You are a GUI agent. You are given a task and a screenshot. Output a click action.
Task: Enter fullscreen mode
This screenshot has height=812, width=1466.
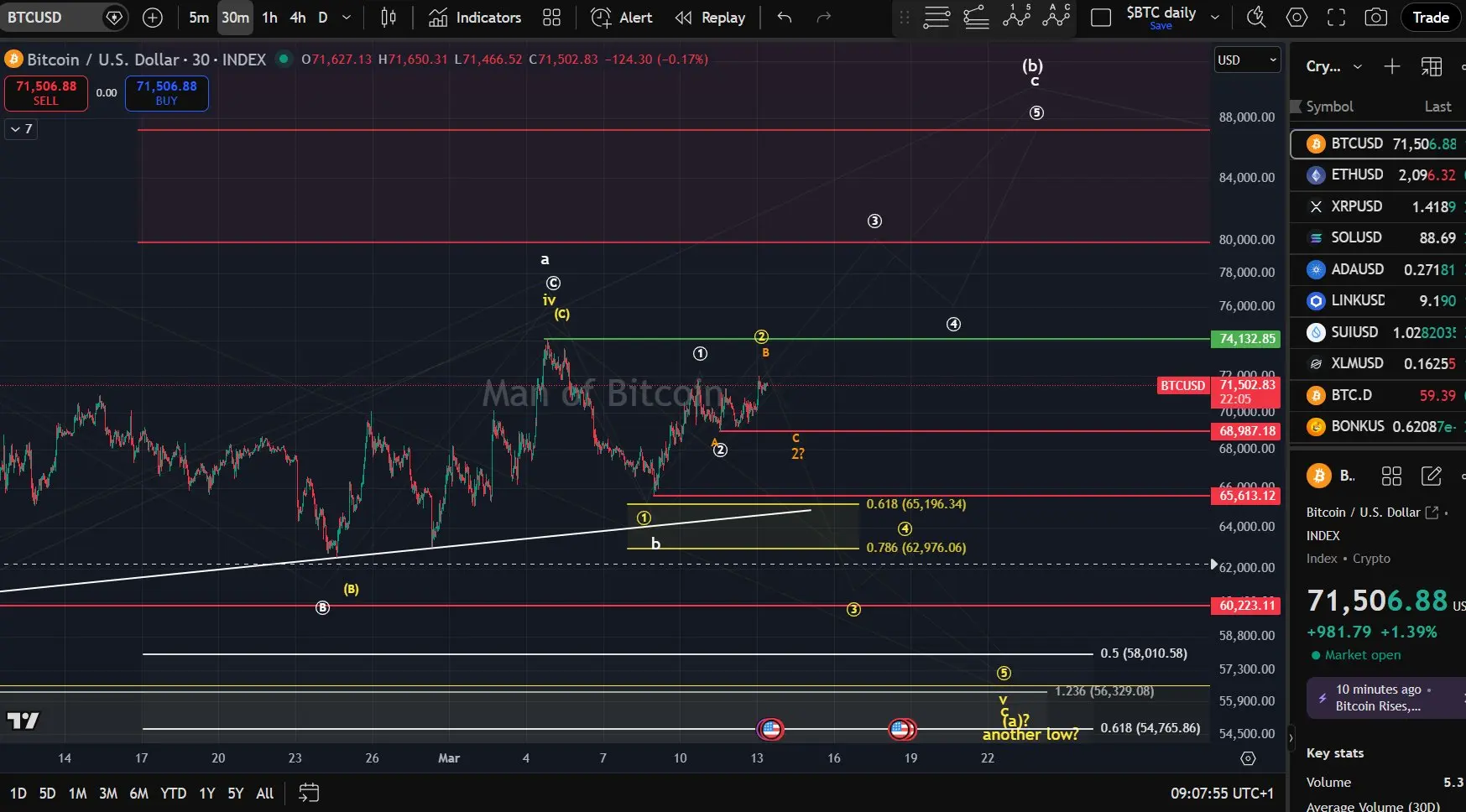(1336, 18)
